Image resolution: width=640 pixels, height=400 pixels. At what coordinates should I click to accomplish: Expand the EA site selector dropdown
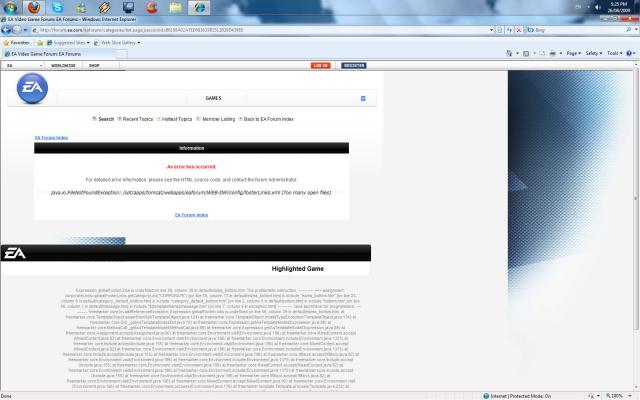(24, 65)
